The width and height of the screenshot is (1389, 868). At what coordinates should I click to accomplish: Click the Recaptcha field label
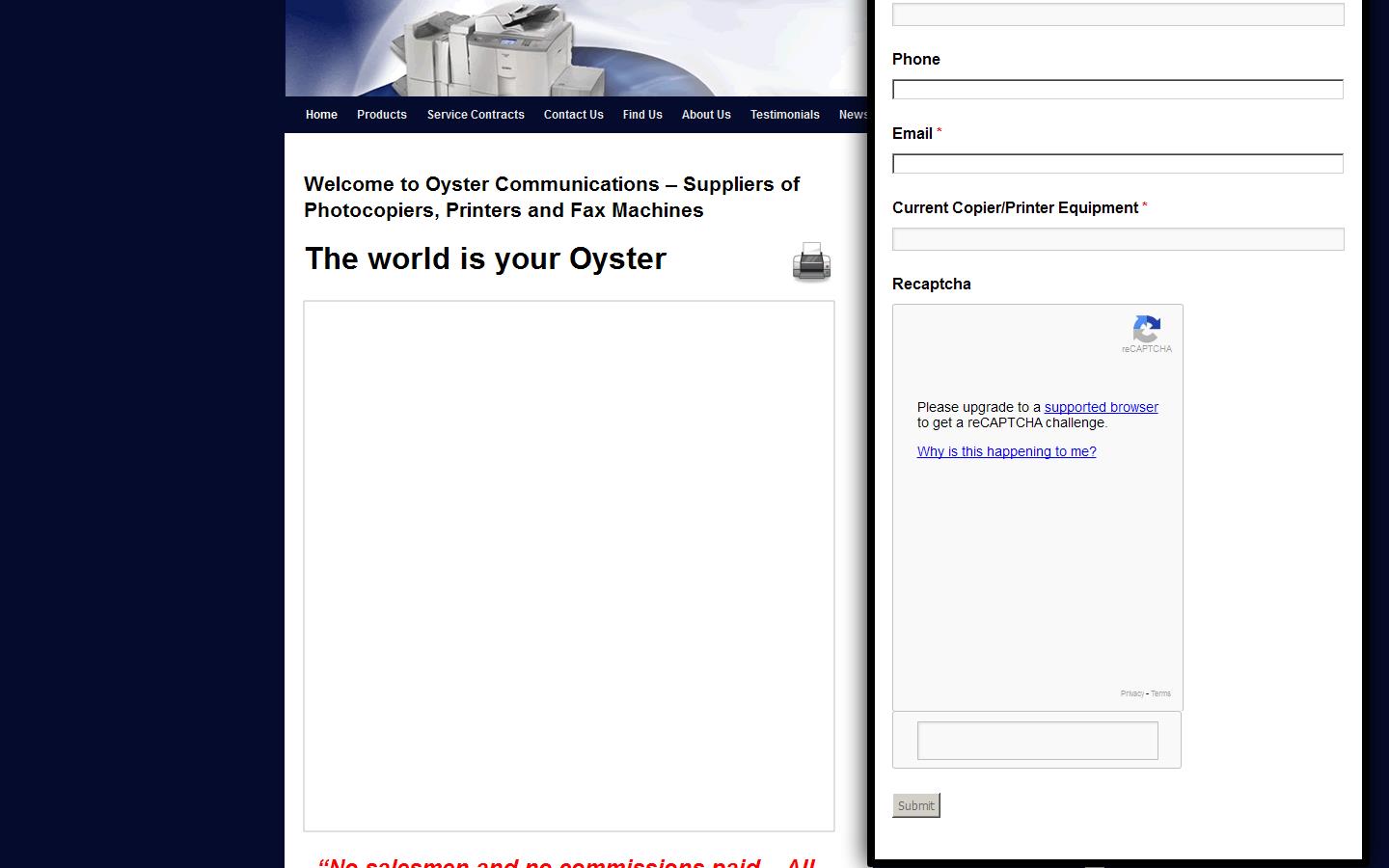[932, 285]
